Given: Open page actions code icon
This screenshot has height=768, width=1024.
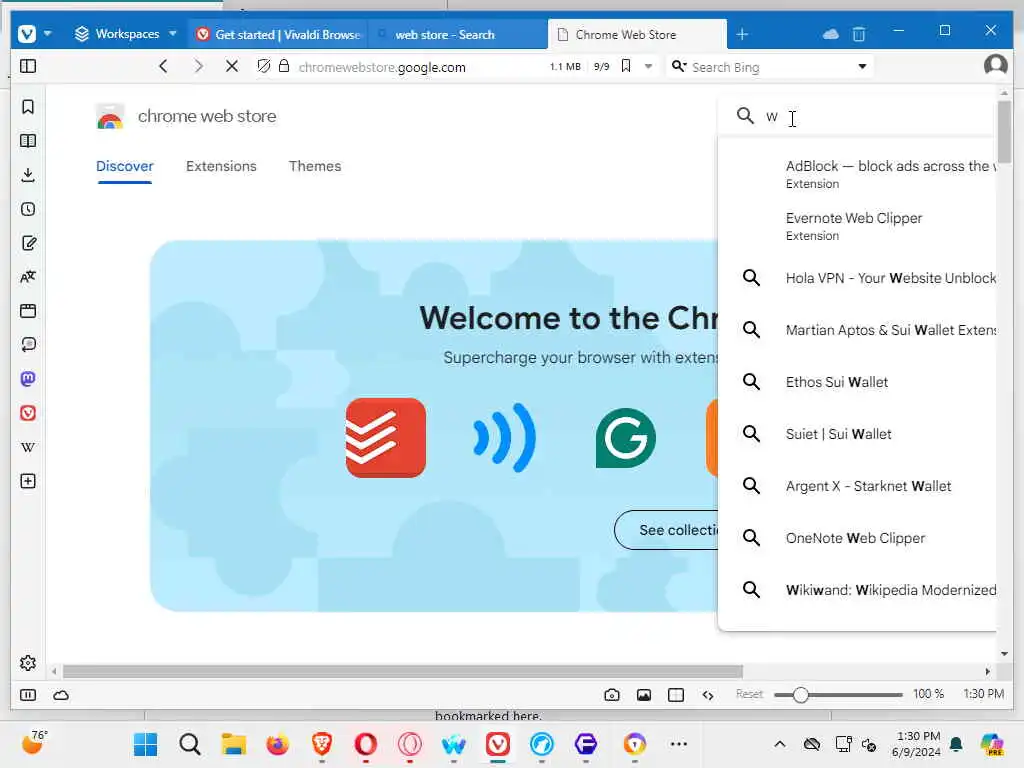Looking at the screenshot, I should point(708,695).
